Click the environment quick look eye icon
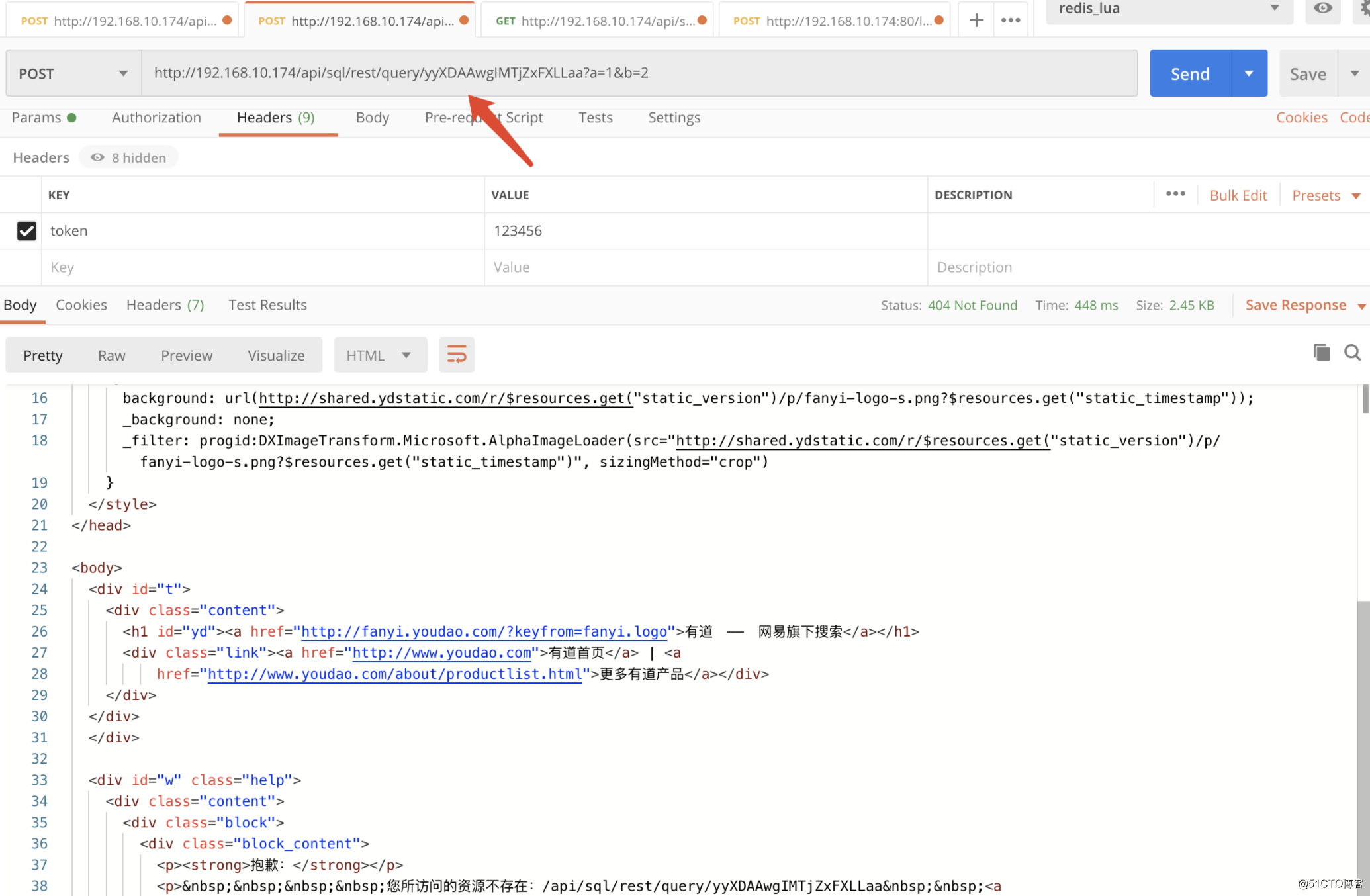The height and width of the screenshot is (896, 1370). [x=1322, y=9]
